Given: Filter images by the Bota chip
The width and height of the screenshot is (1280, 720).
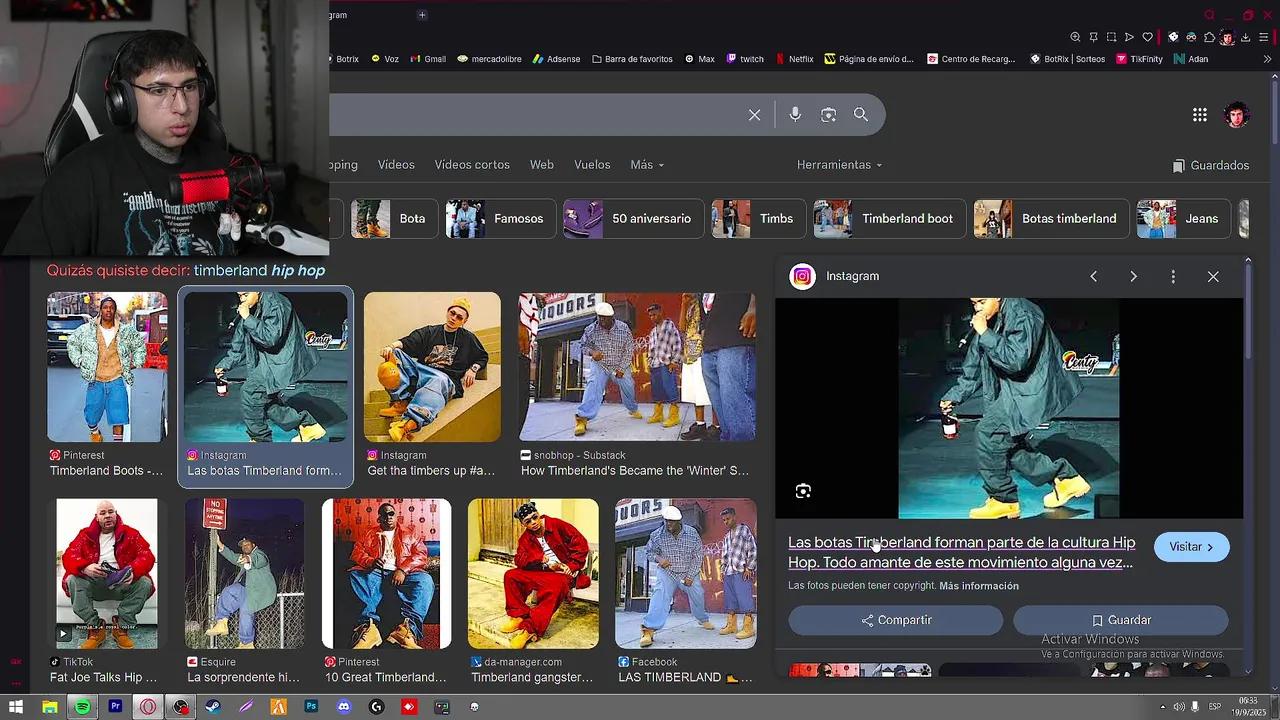Looking at the screenshot, I should click(x=393, y=219).
